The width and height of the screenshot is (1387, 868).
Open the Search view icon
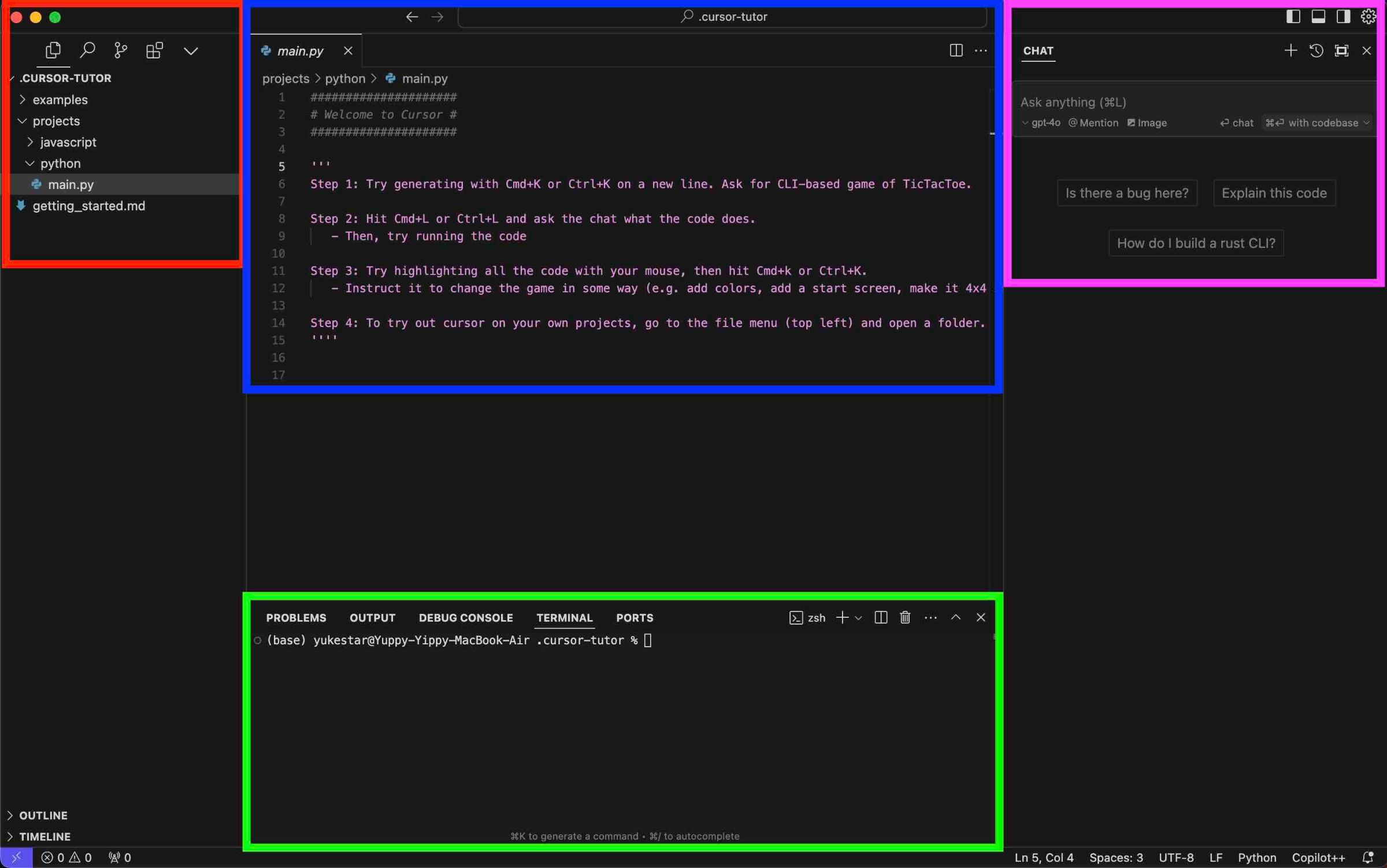click(87, 51)
